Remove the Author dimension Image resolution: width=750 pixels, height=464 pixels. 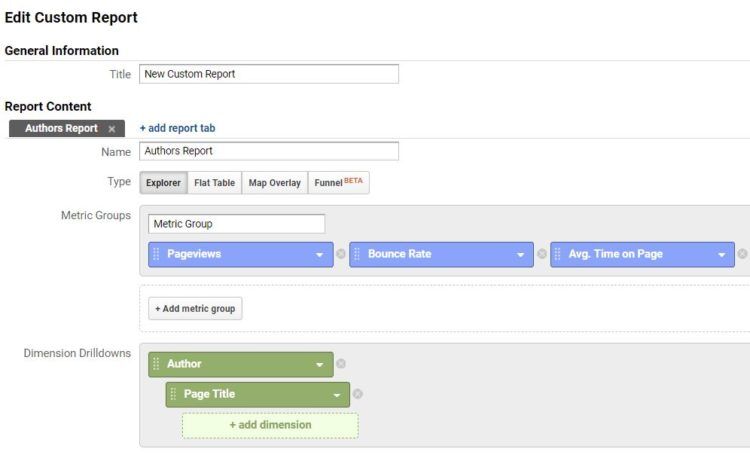[341, 364]
